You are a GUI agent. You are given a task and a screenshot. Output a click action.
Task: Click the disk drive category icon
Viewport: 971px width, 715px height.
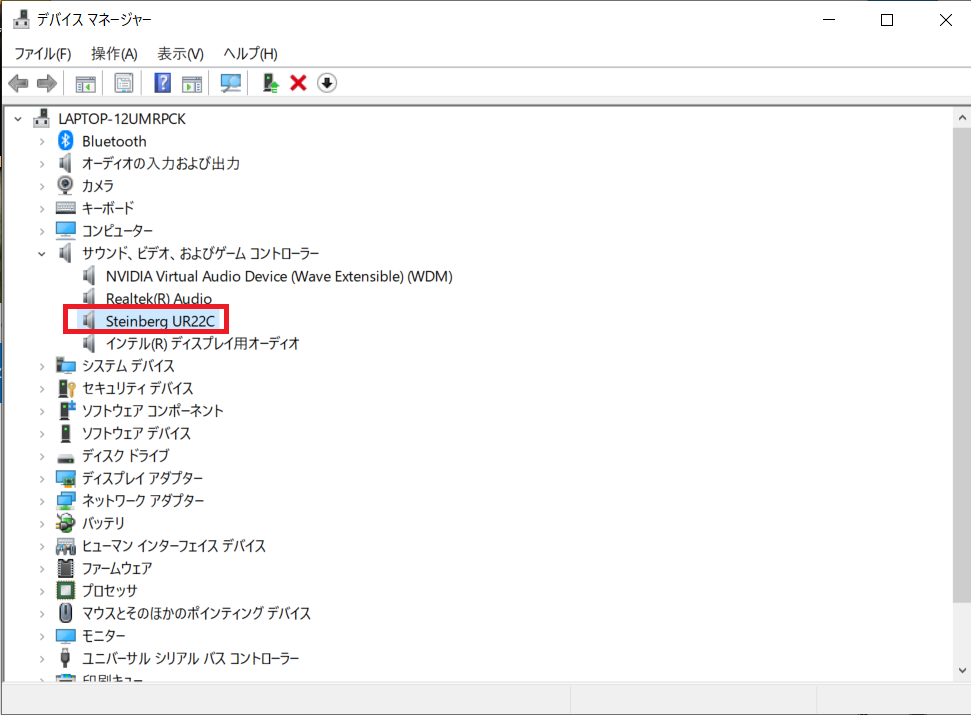pyautogui.click(x=66, y=458)
